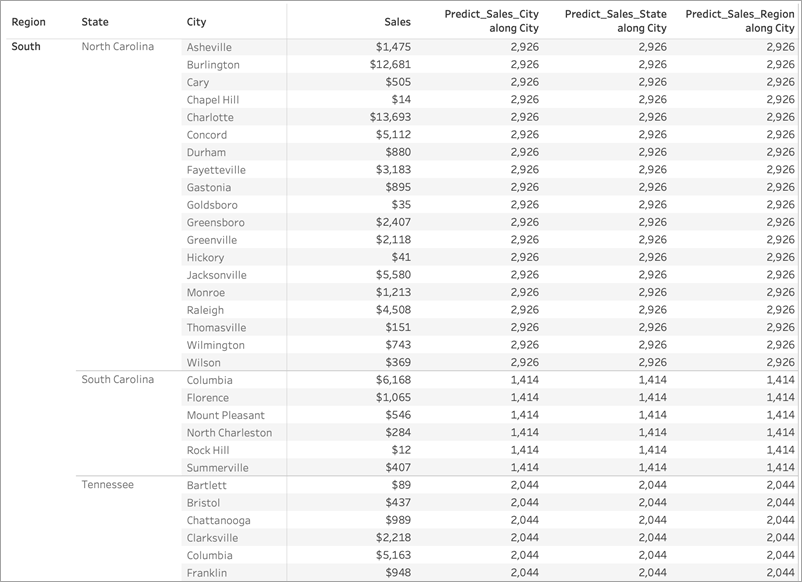Click the Asheville city row

coord(489,47)
